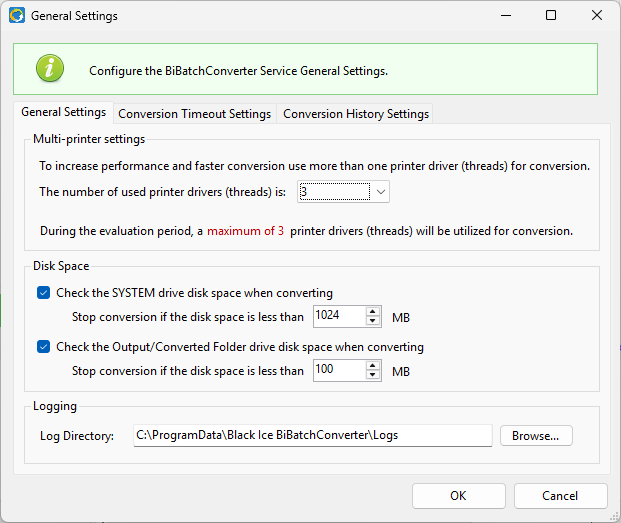Click the green info icon in the banner
This screenshot has height=523, width=621.
click(x=50, y=68)
